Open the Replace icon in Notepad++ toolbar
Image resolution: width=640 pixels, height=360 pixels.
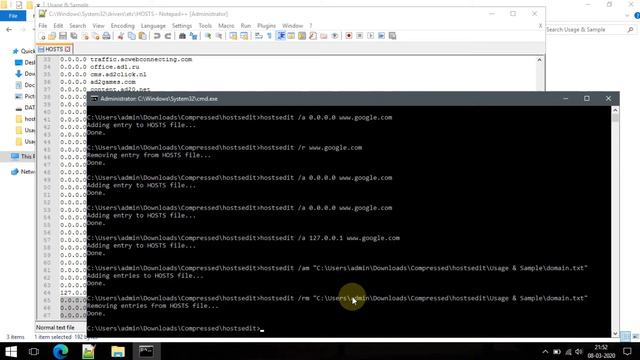point(193,36)
